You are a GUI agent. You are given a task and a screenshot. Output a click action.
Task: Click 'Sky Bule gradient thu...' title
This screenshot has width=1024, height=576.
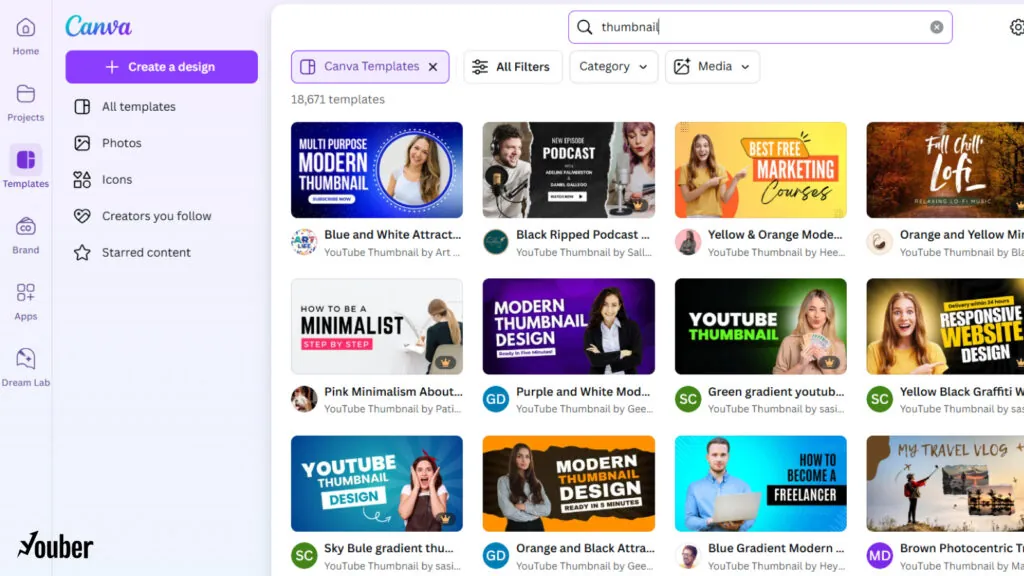coord(389,548)
